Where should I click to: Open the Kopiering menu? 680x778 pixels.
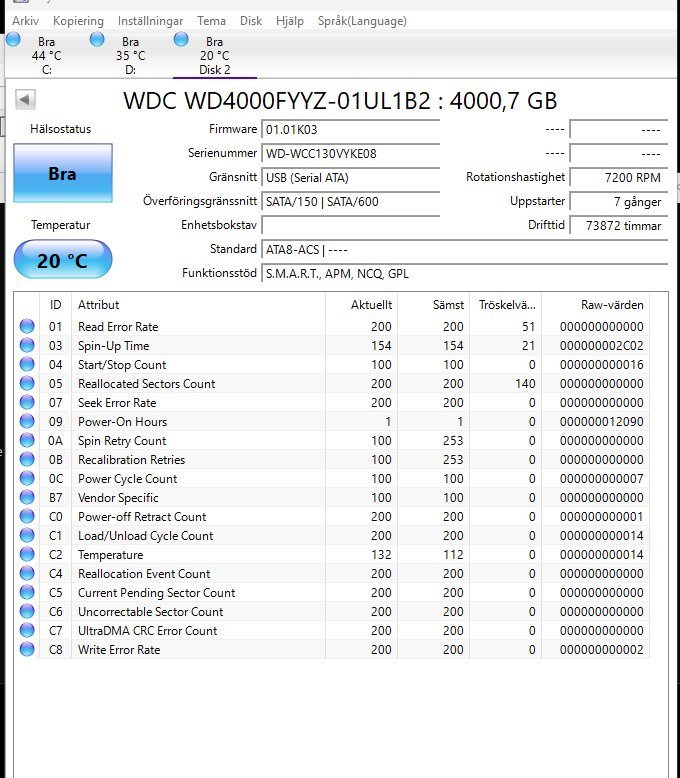(x=78, y=21)
